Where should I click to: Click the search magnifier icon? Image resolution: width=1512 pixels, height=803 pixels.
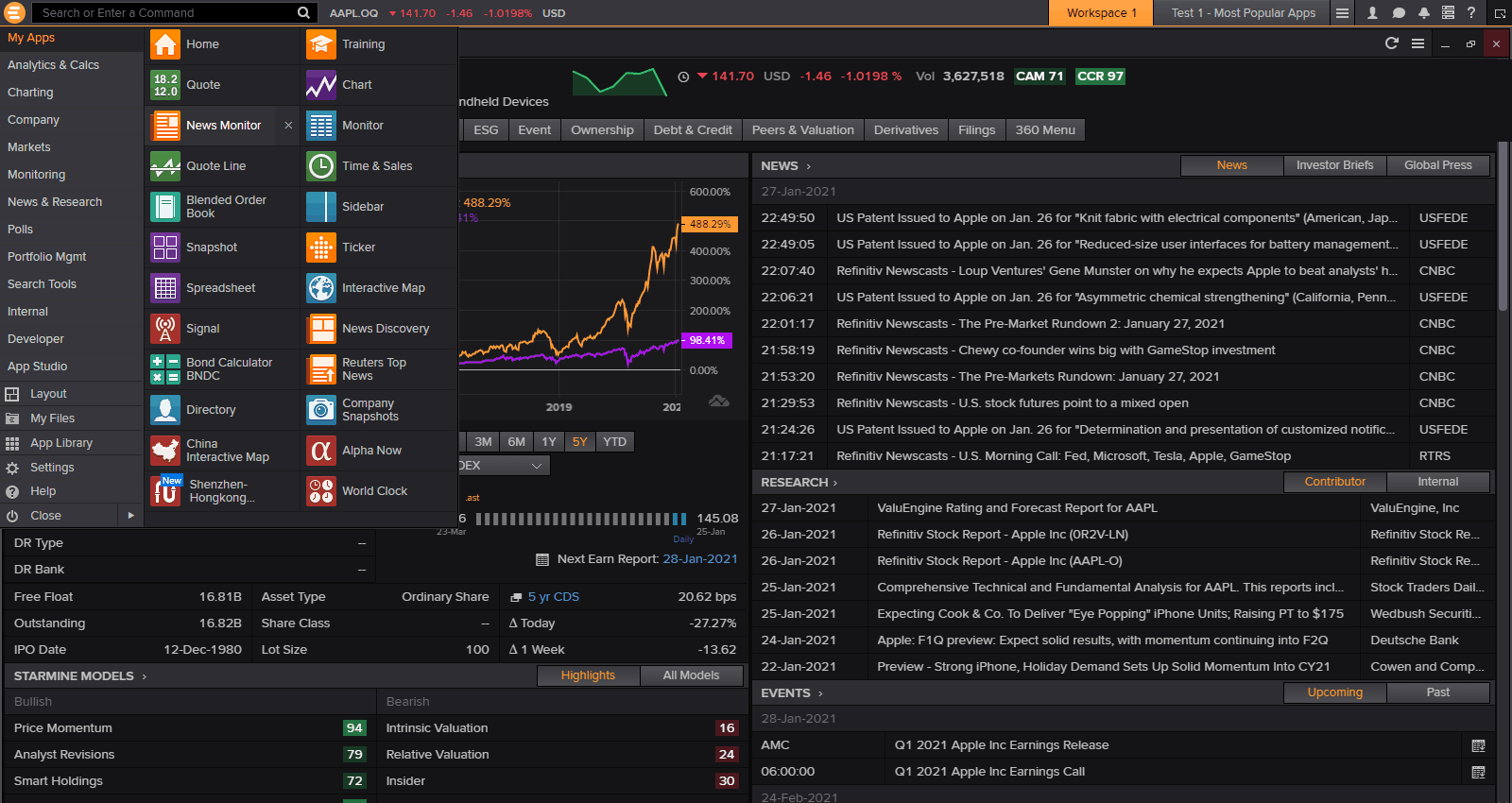(x=303, y=13)
